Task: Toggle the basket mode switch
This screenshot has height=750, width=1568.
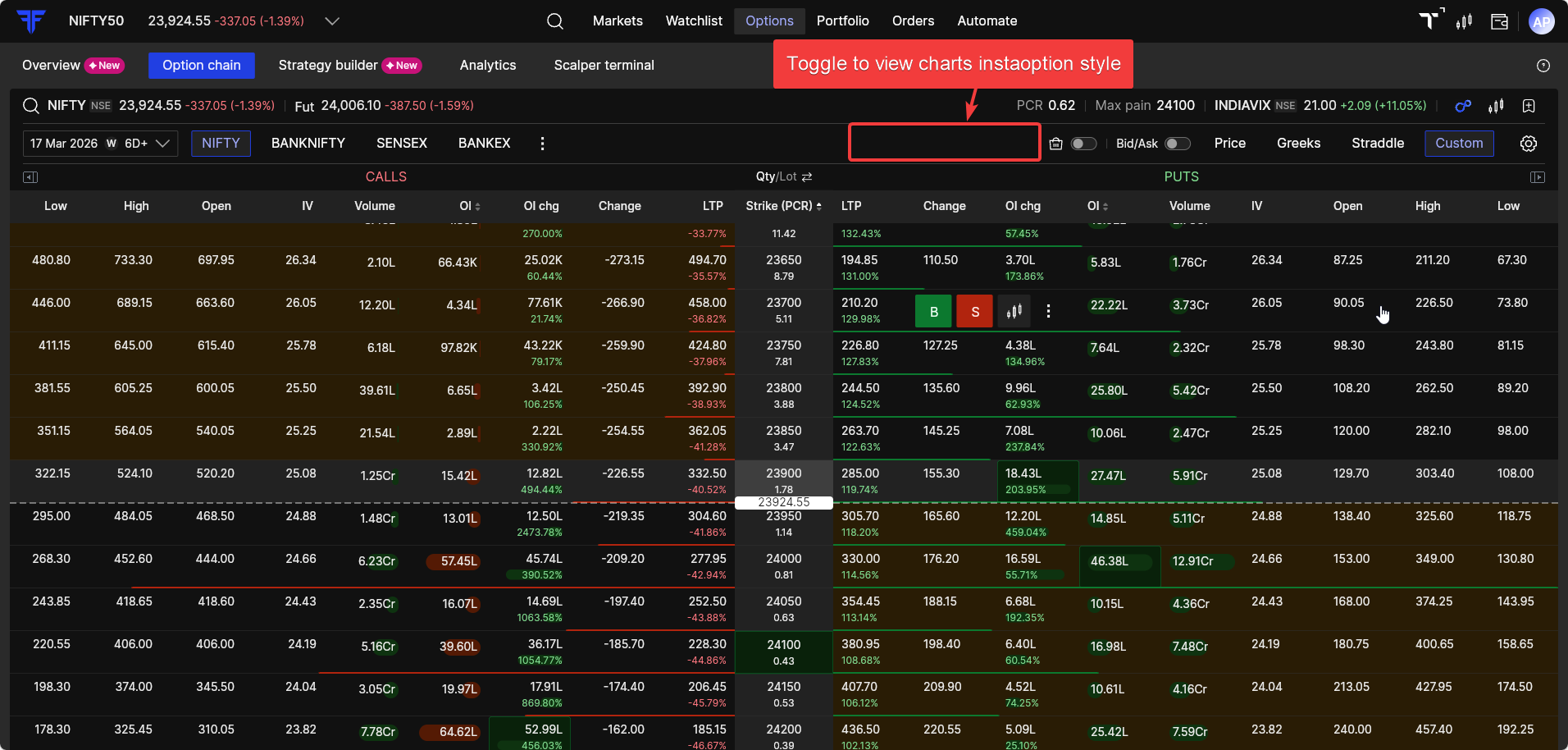Action: pyautogui.click(x=1083, y=144)
